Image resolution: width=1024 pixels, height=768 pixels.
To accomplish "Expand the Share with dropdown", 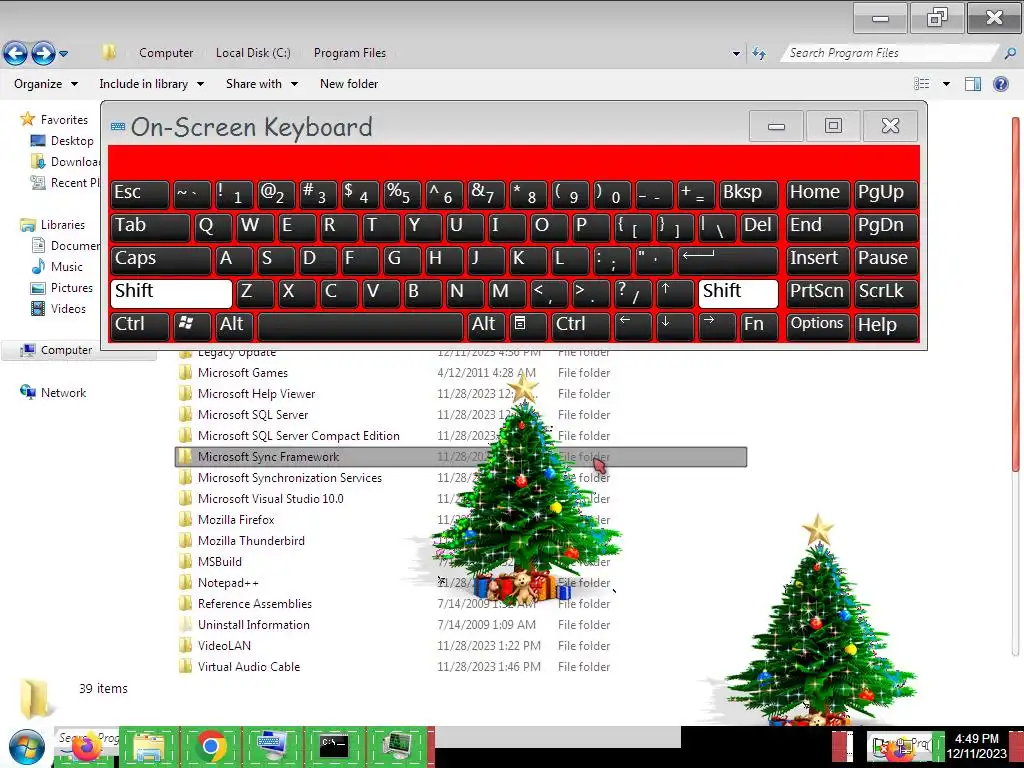I will 262,84.
